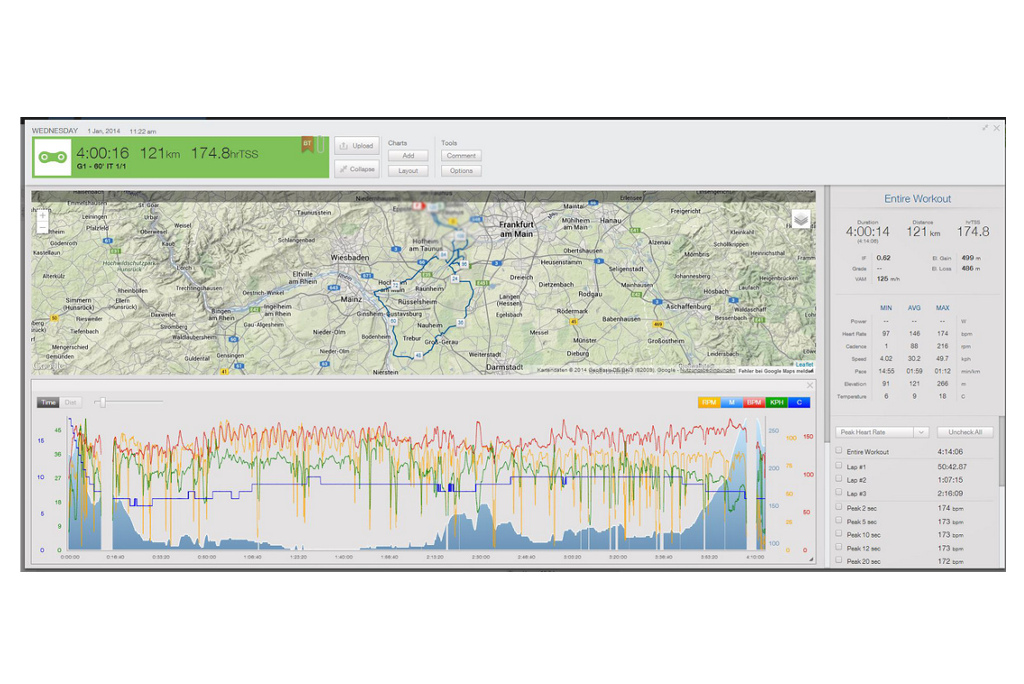Click the Leaflet map attribution link
Screen dimensions: 1024x684
804,365
